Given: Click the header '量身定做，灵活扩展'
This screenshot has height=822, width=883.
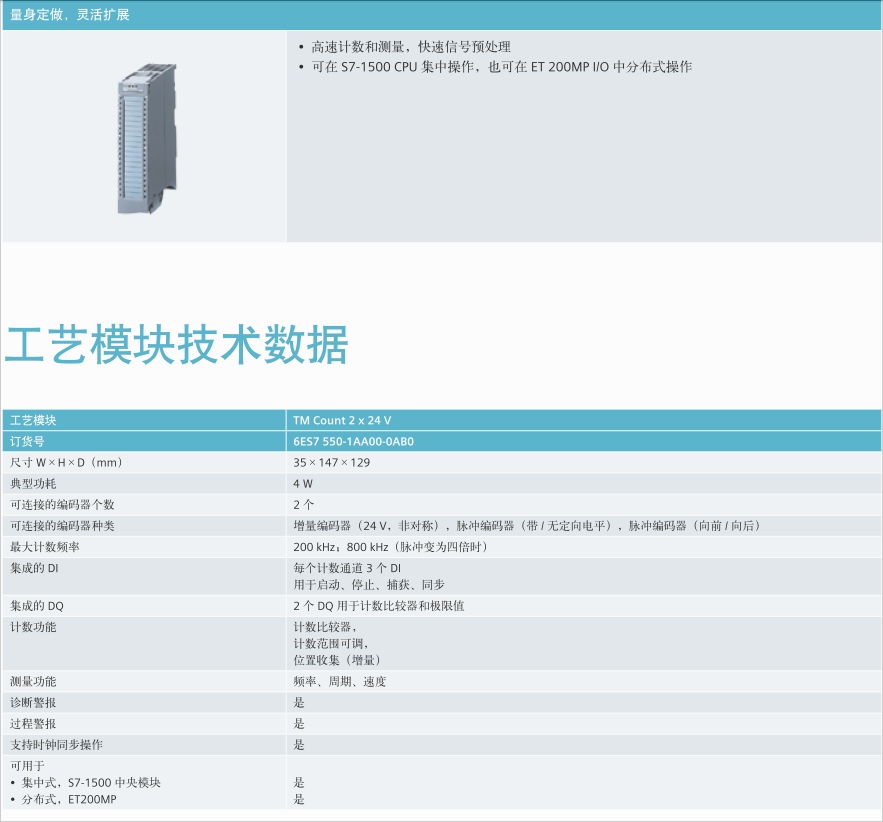Looking at the screenshot, I should [70, 15].
